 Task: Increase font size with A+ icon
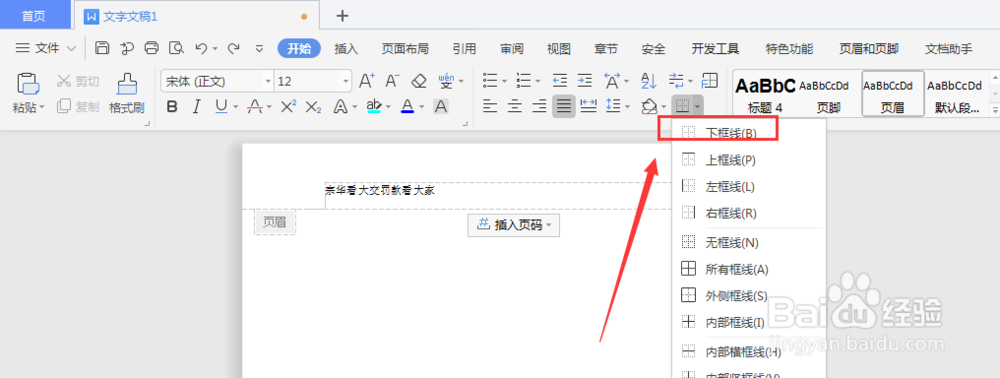click(367, 81)
